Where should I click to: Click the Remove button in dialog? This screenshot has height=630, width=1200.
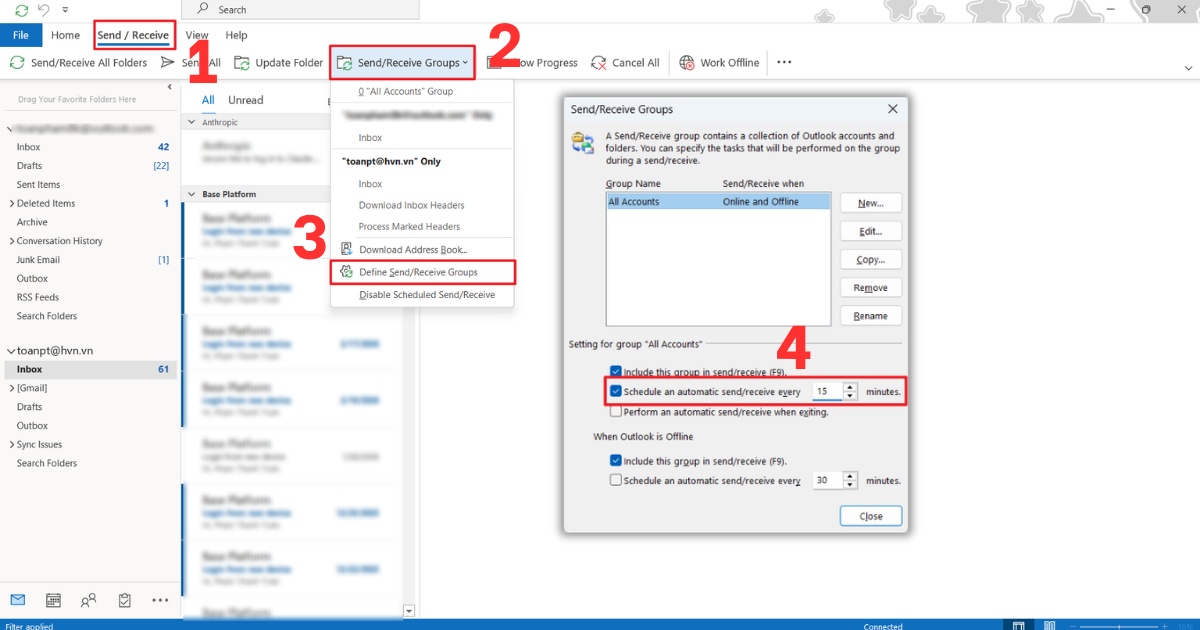[x=870, y=287]
